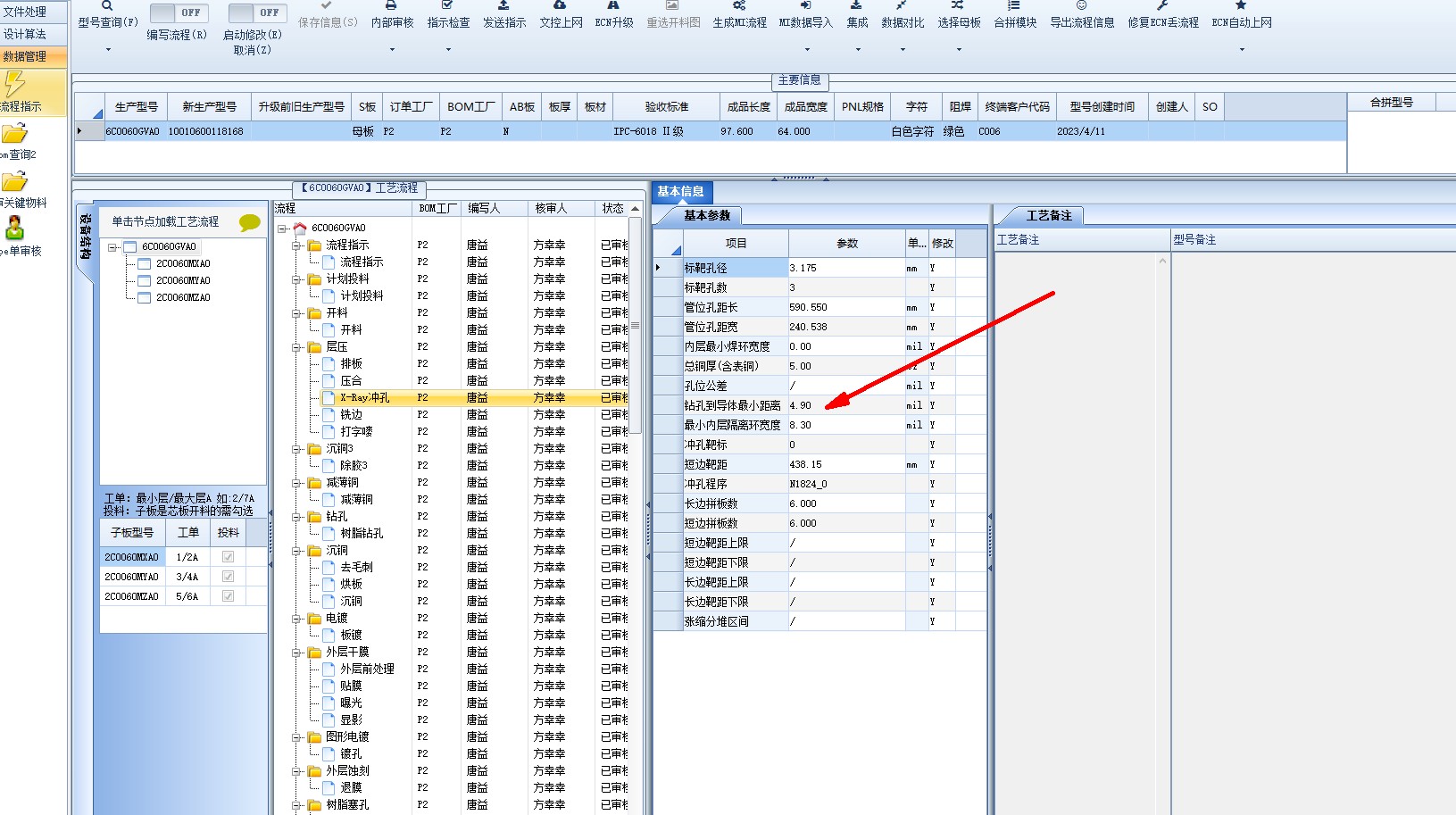Switch to the 基本参数 tab
The height and width of the screenshot is (815, 1456).
[x=706, y=215]
